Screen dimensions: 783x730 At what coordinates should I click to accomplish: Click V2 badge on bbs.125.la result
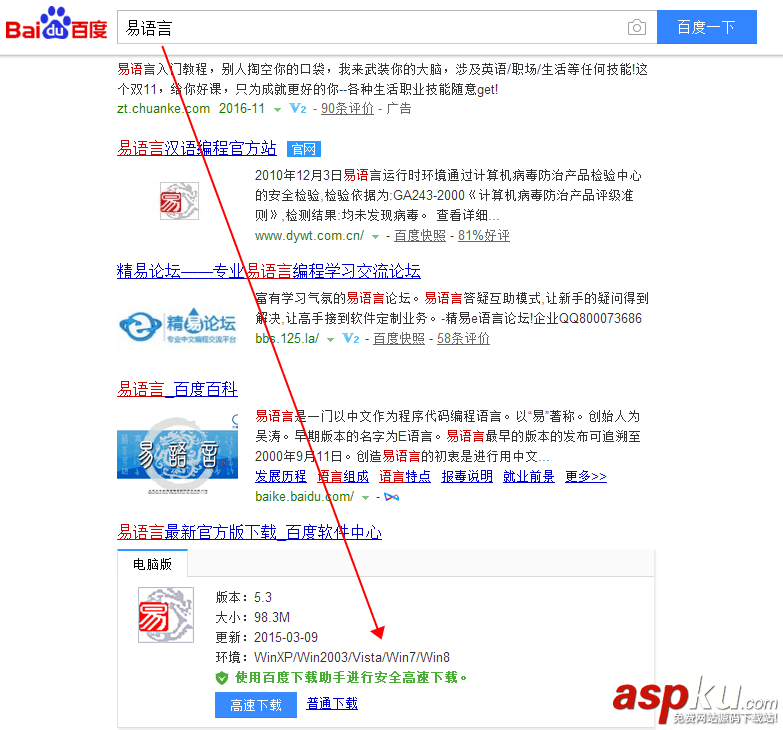(351, 339)
